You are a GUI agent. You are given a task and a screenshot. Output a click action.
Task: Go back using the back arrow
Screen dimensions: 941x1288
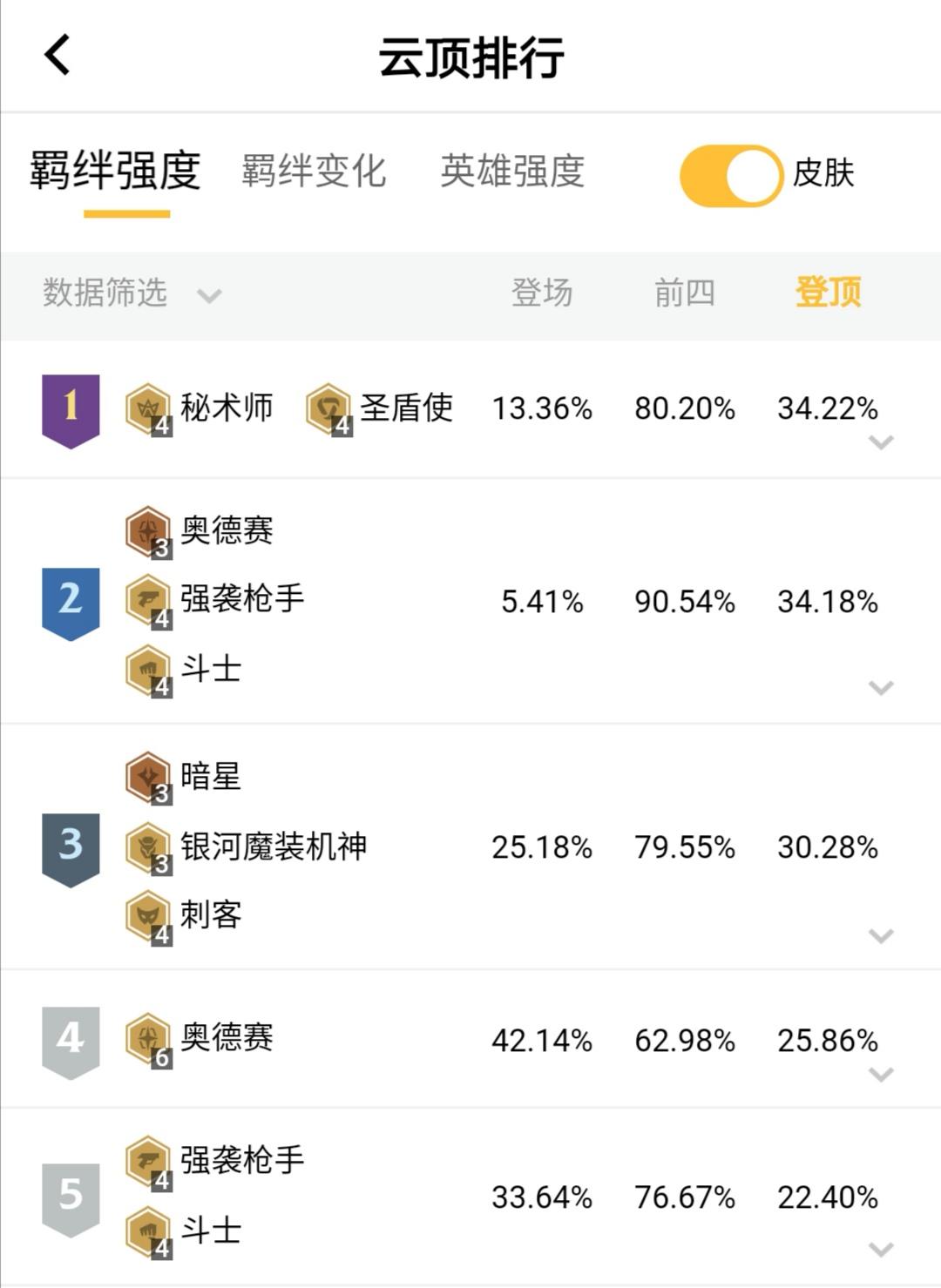point(57,55)
